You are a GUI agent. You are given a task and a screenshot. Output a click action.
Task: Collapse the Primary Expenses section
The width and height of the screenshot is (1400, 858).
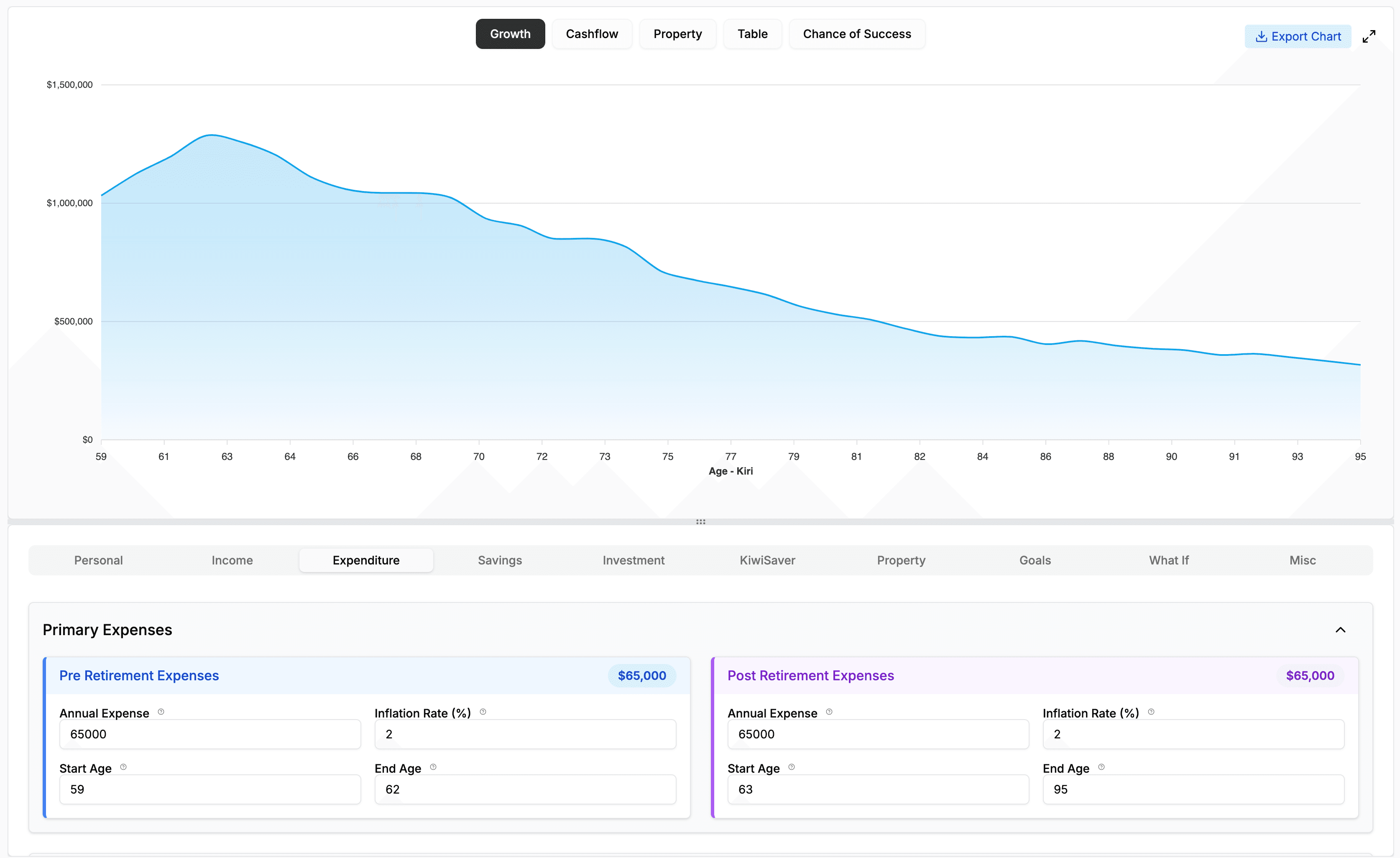click(1341, 630)
